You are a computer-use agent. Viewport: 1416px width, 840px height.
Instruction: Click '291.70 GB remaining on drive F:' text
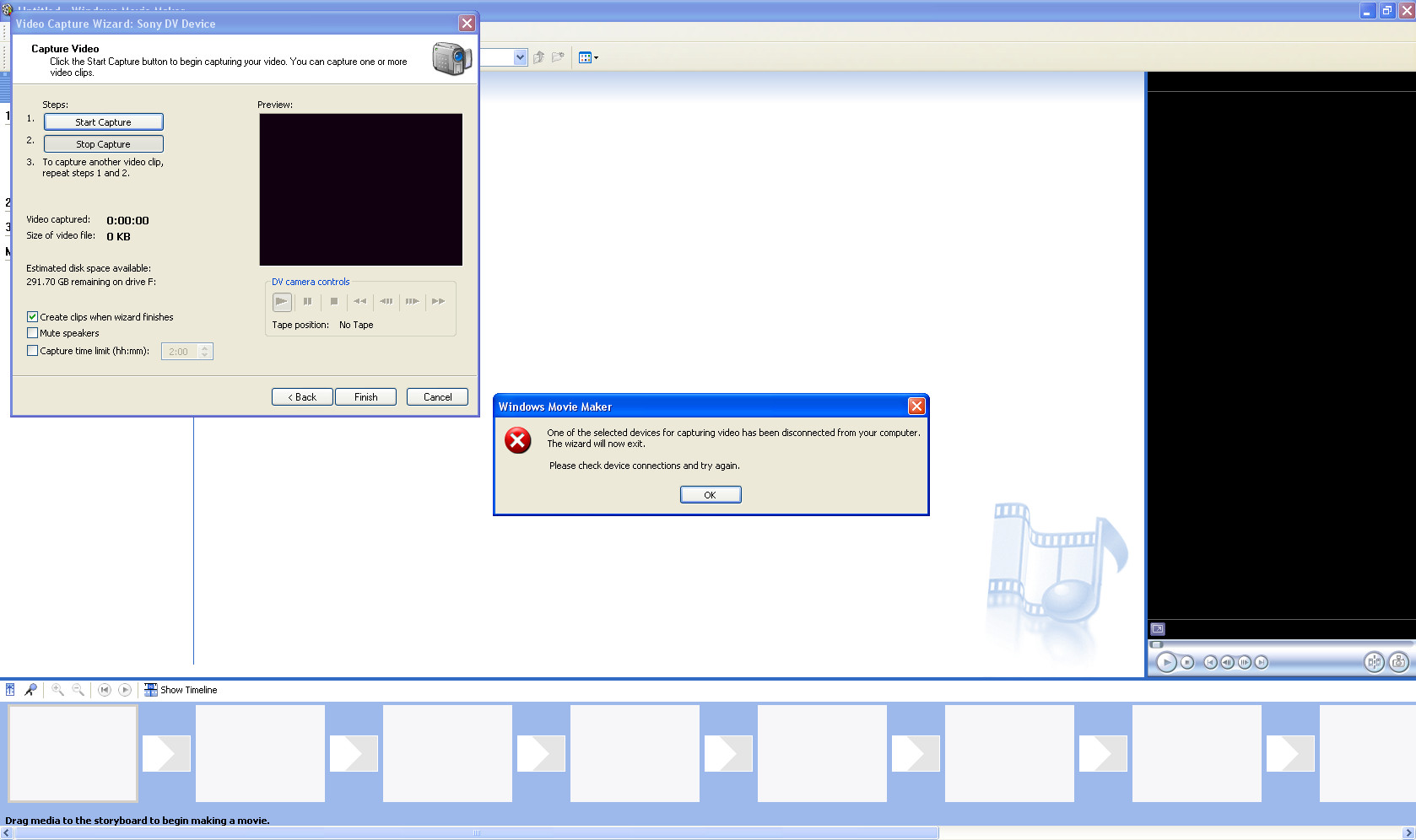click(x=91, y=282)
